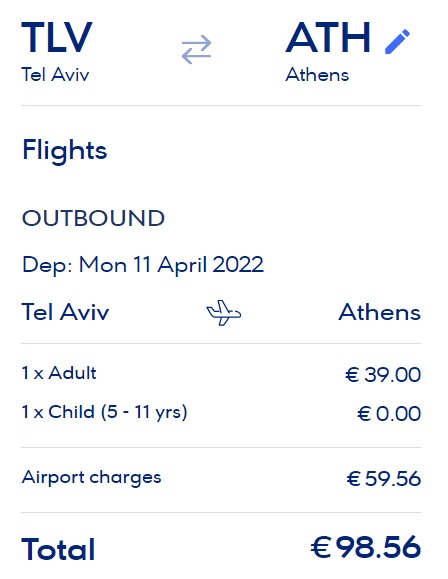Click the € 98.56 total amount
This screenshot has height=579, width=448.
point(366,547)
